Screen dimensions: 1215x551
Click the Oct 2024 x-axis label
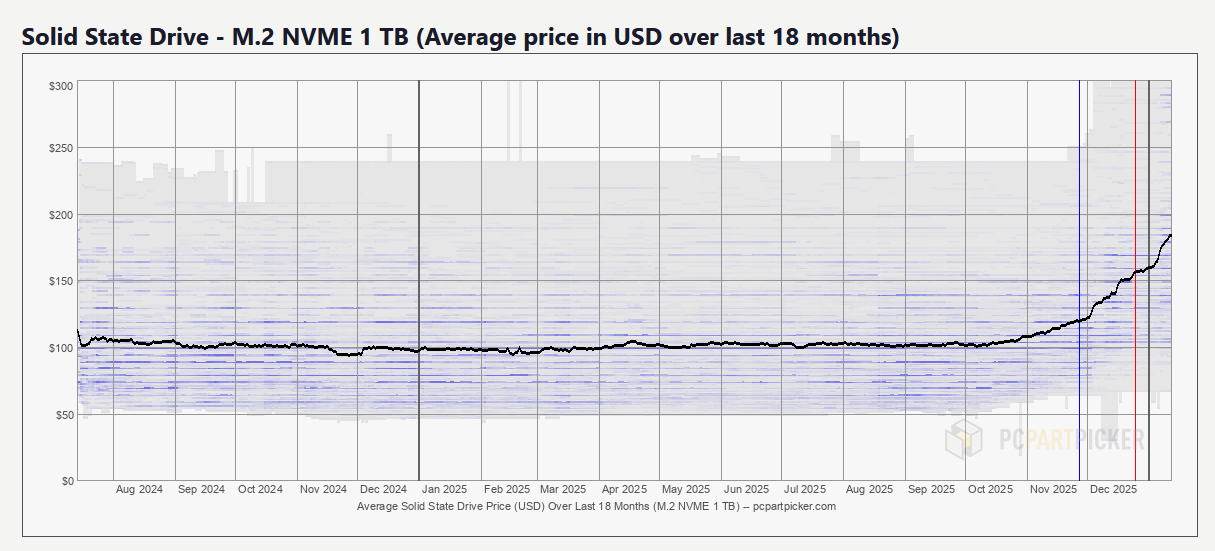coord(260,490)
